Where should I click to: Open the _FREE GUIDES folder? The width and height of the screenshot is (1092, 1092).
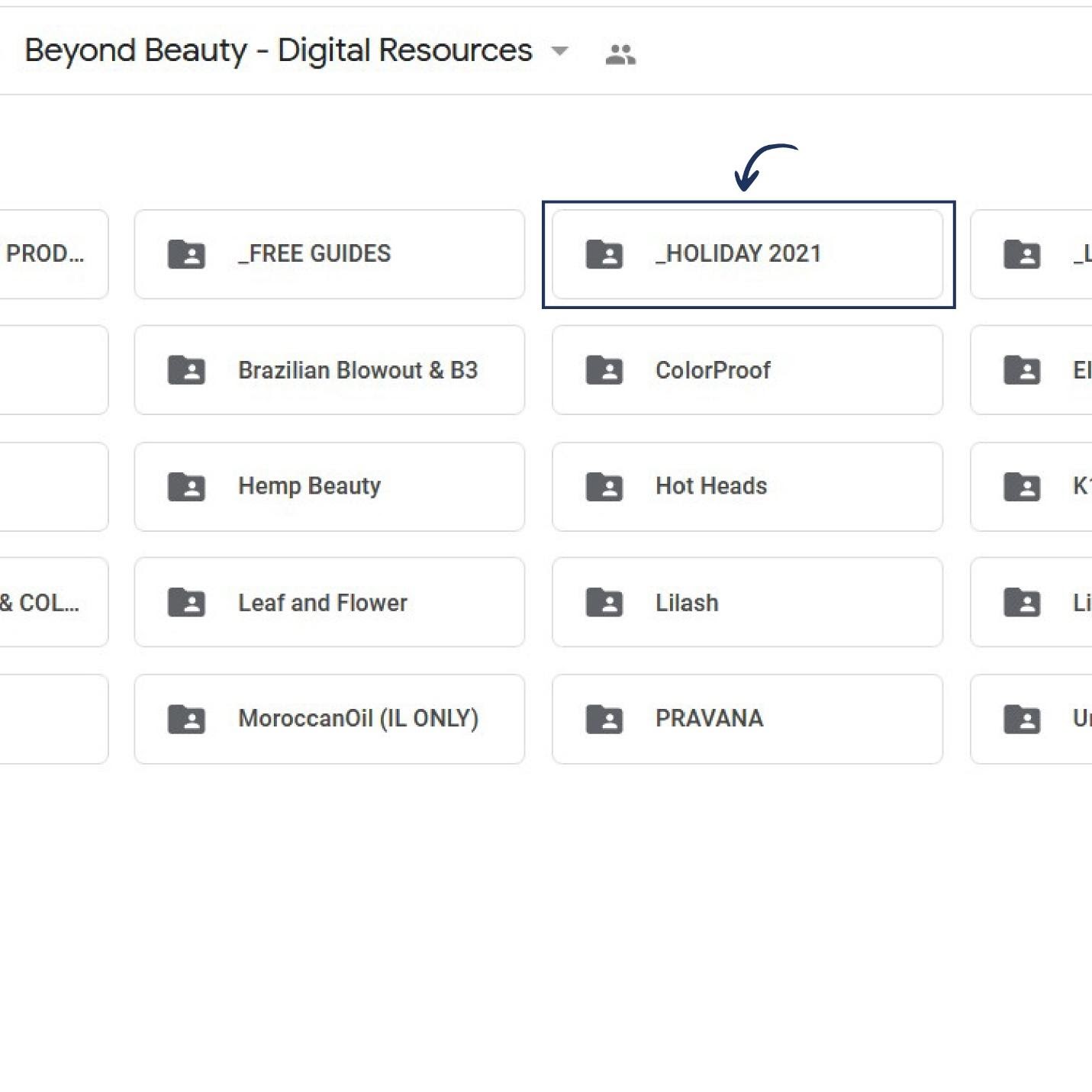tap(314, 254)
